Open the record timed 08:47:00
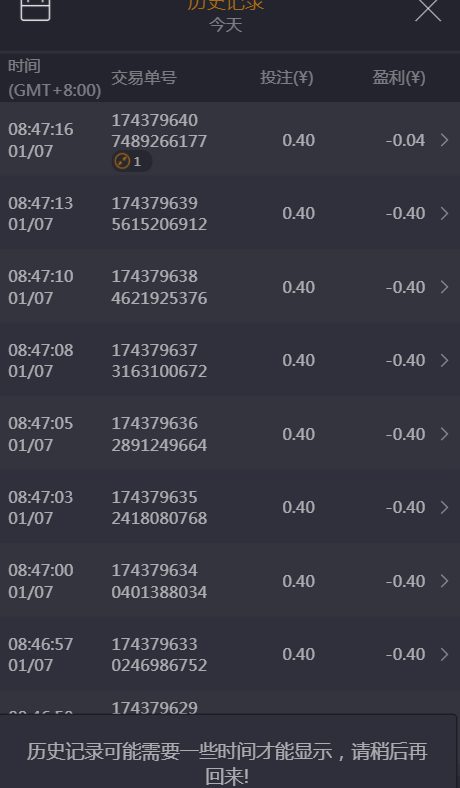 [230, 581]
